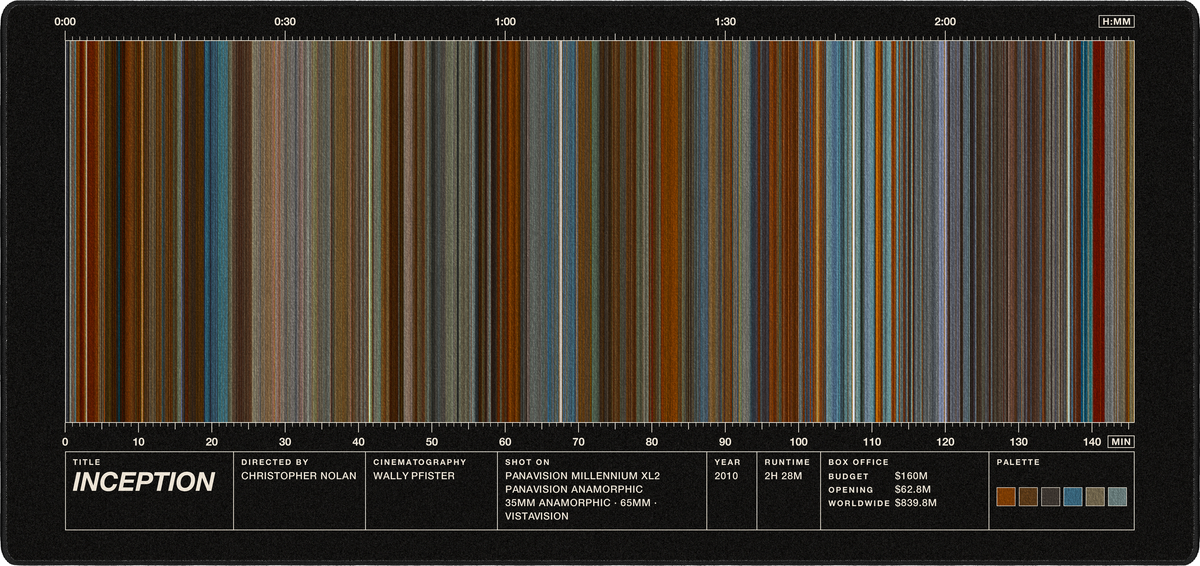Click the 10 minute axis label
Screen dimensions: 1200x566
pyautogui.click(x=139, y=441)
